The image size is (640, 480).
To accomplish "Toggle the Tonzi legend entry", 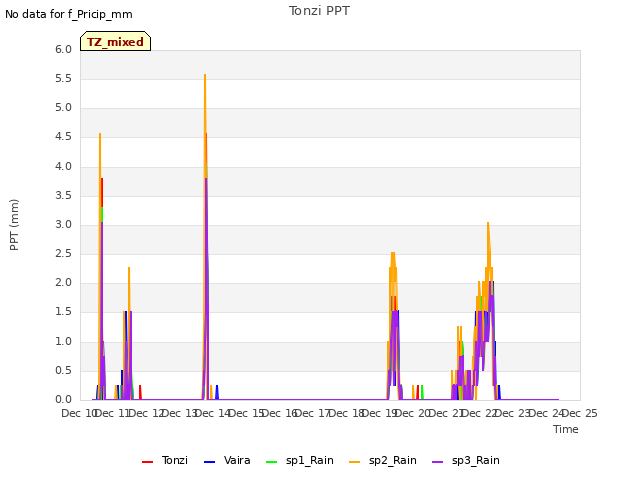I will point(165,460).
